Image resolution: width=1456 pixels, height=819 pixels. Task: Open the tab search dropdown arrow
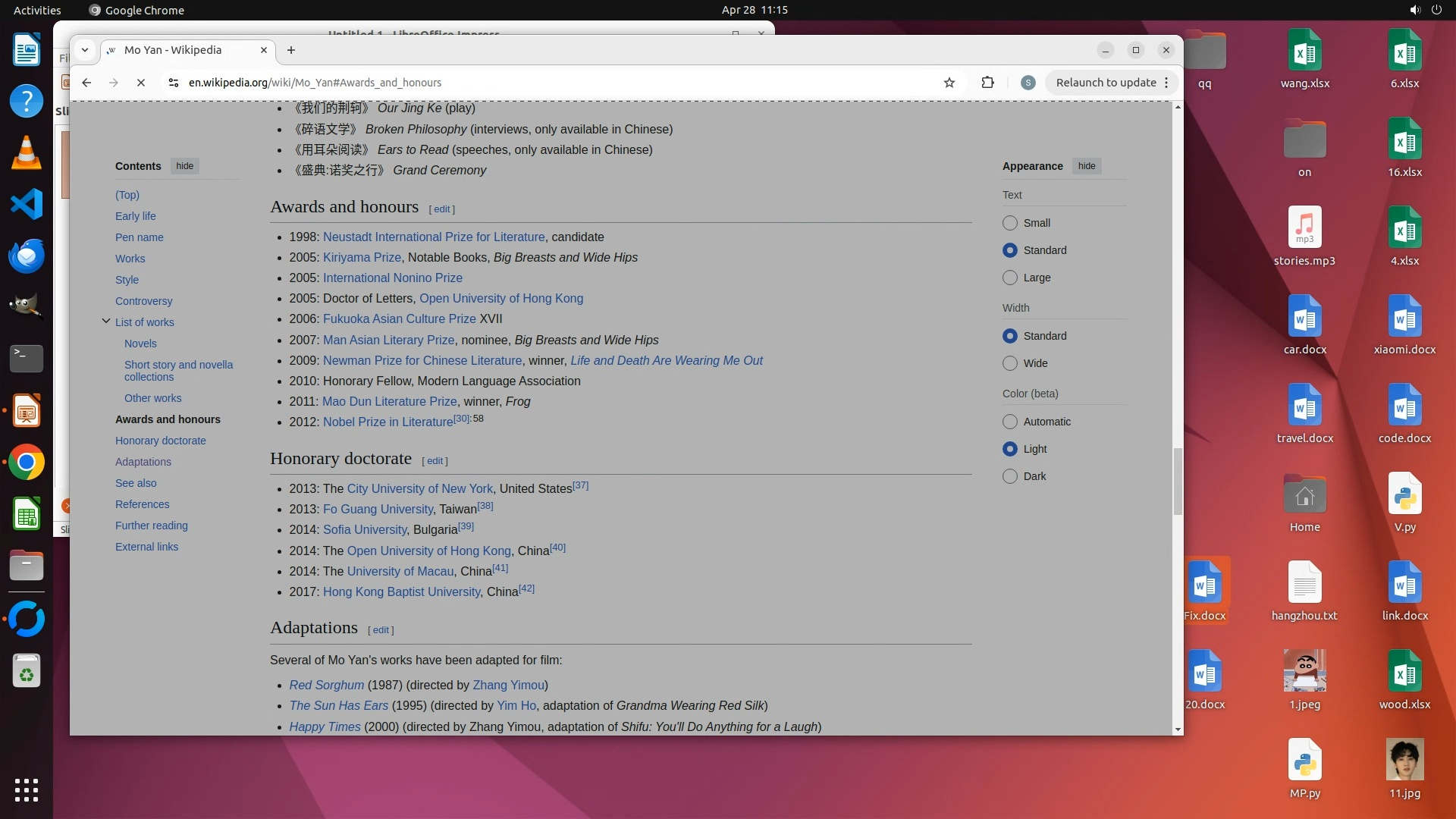85,50
